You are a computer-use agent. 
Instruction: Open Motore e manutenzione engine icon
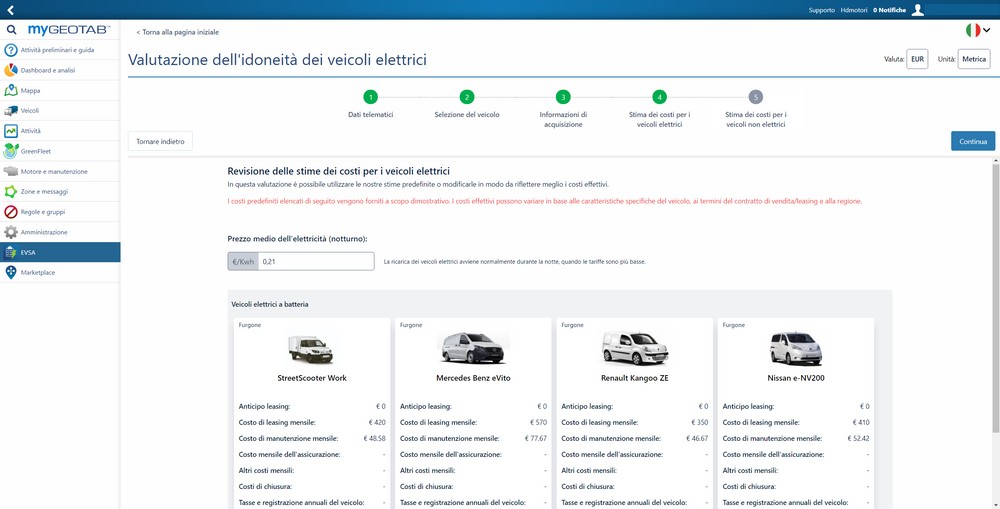11,172
